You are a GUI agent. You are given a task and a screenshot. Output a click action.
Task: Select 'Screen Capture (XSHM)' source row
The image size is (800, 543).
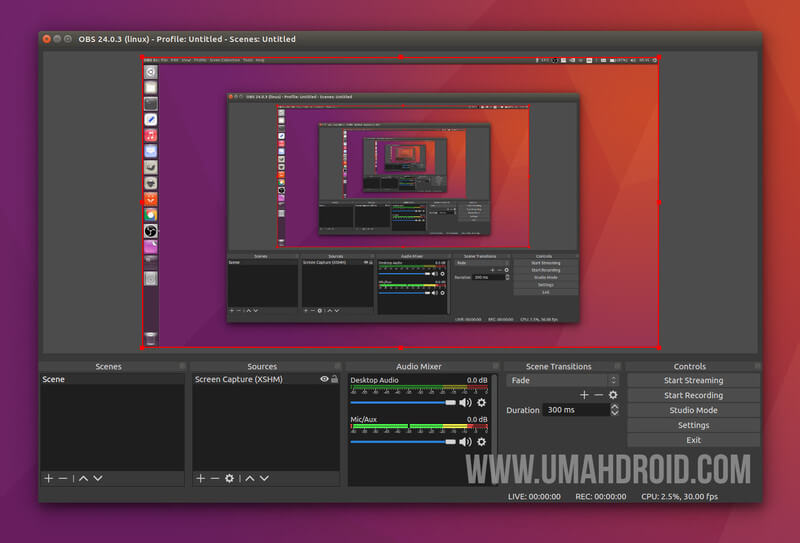click(x=266, y=379)
